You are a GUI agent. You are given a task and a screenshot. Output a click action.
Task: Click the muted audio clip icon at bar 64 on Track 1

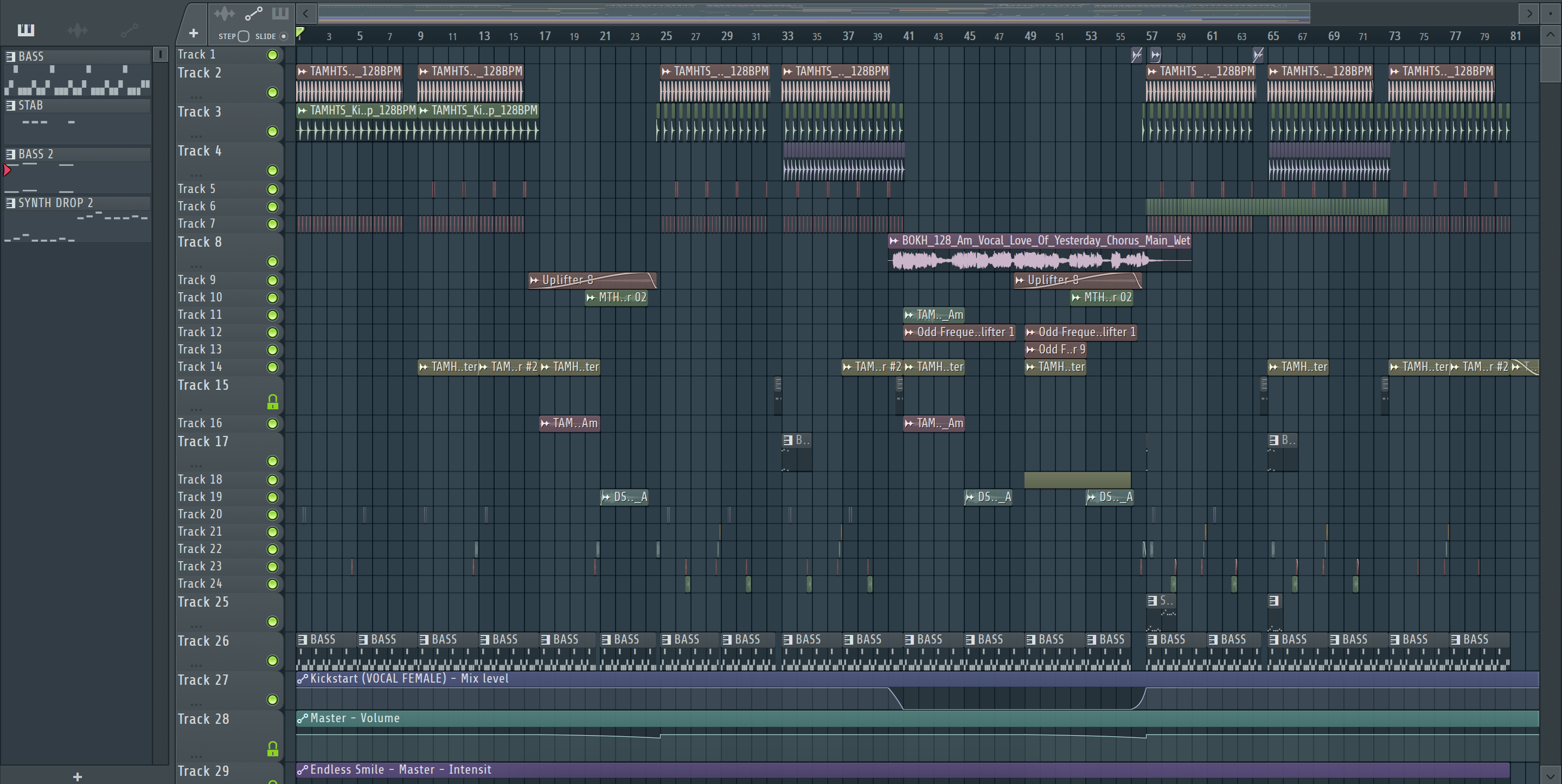(1258, 55)
